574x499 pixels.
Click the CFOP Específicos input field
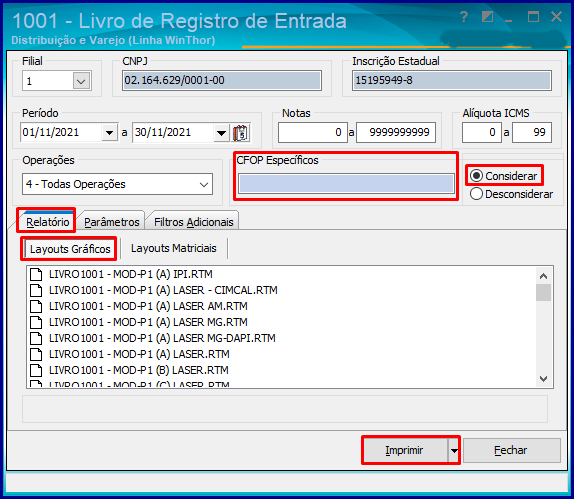[x=346, y=183]
